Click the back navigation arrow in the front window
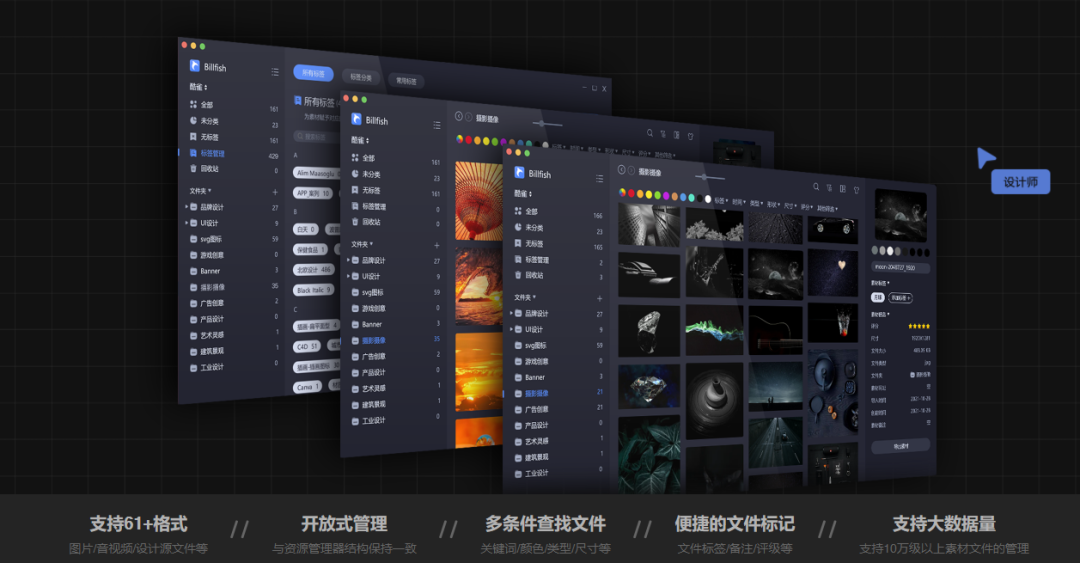This screenshot has width=1080, height=563. pos(621,170)
